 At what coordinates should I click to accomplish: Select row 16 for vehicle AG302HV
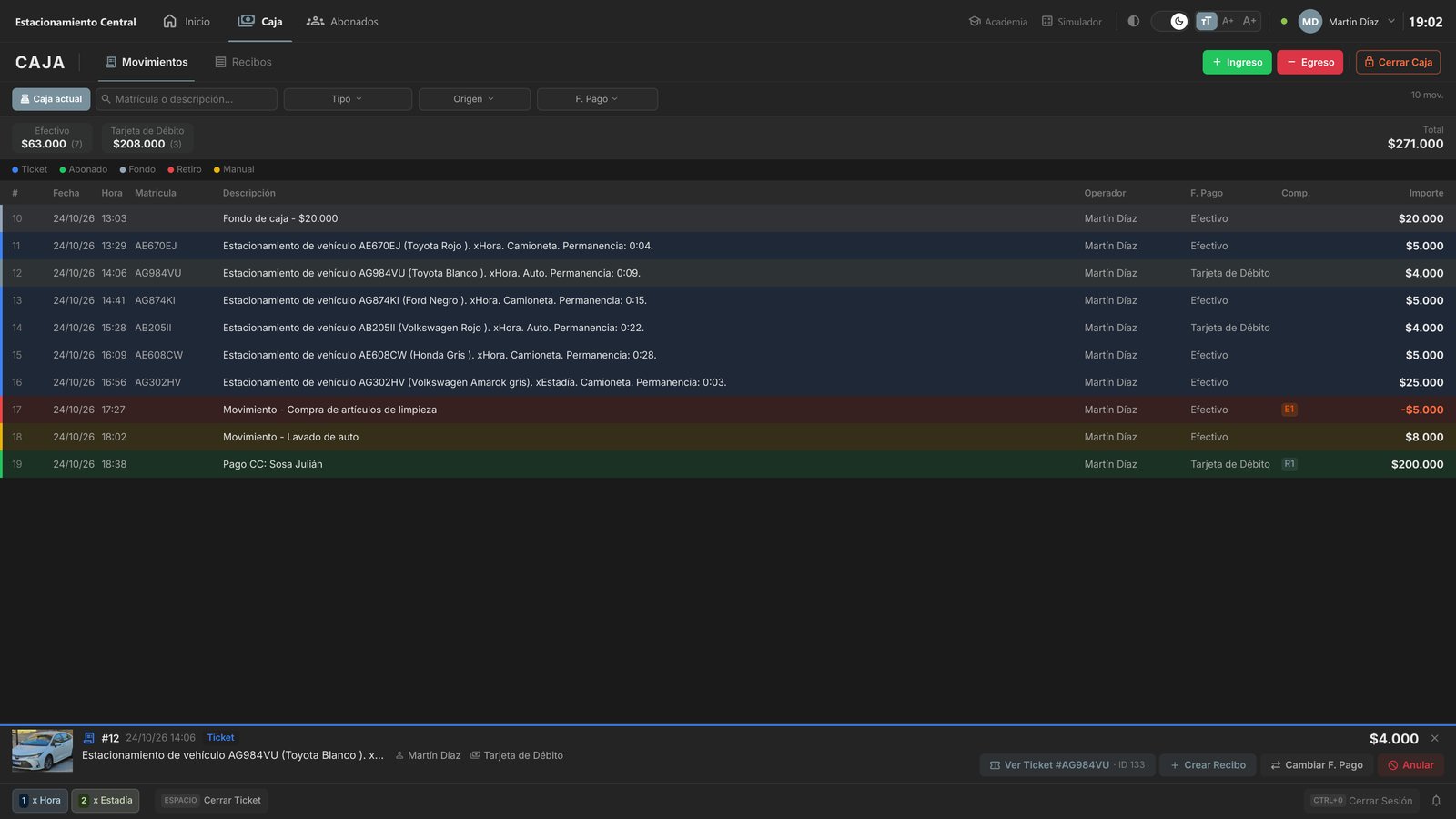[x=728, y=382]
